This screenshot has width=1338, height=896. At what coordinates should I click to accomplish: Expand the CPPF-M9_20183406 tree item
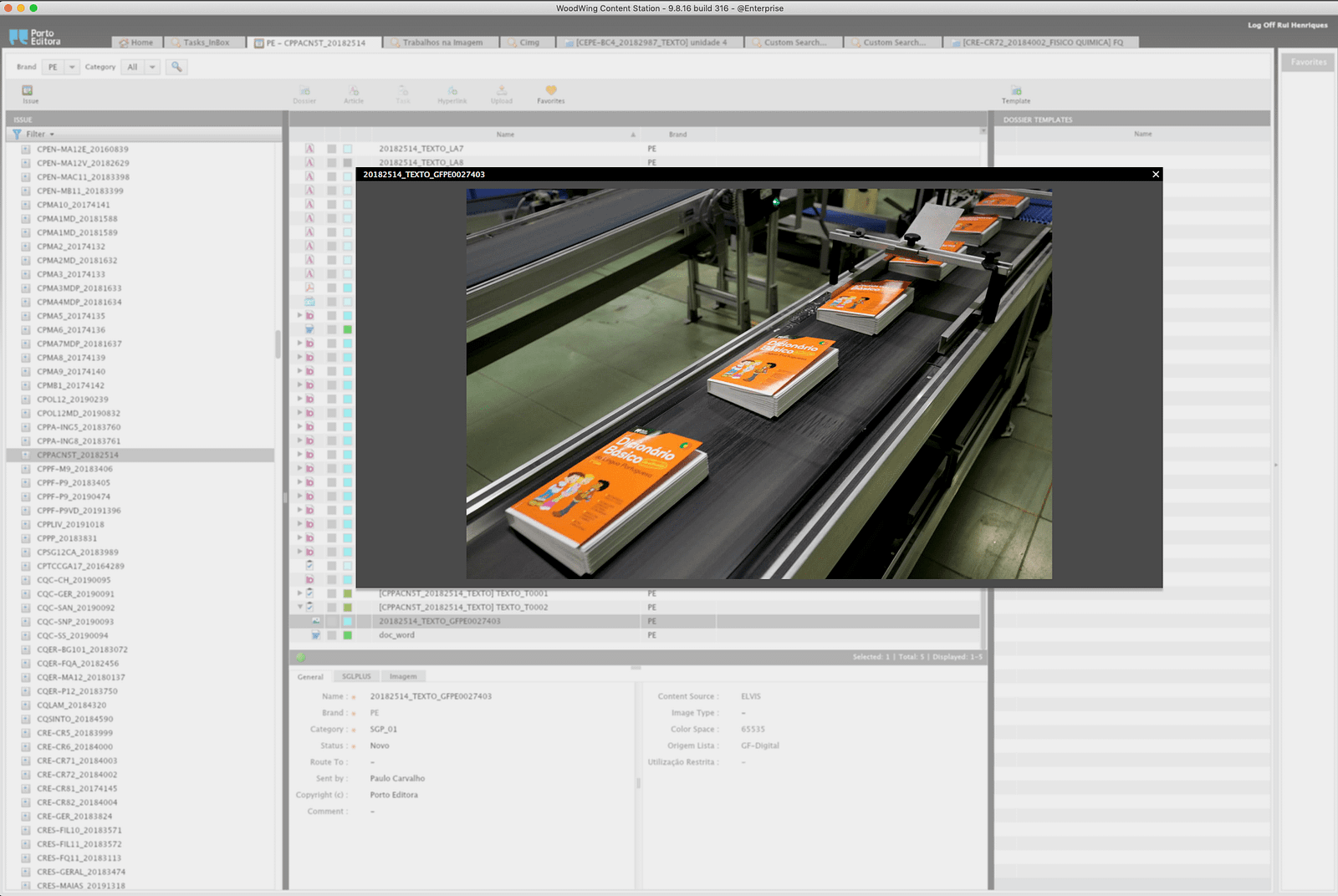click(26, 469)
